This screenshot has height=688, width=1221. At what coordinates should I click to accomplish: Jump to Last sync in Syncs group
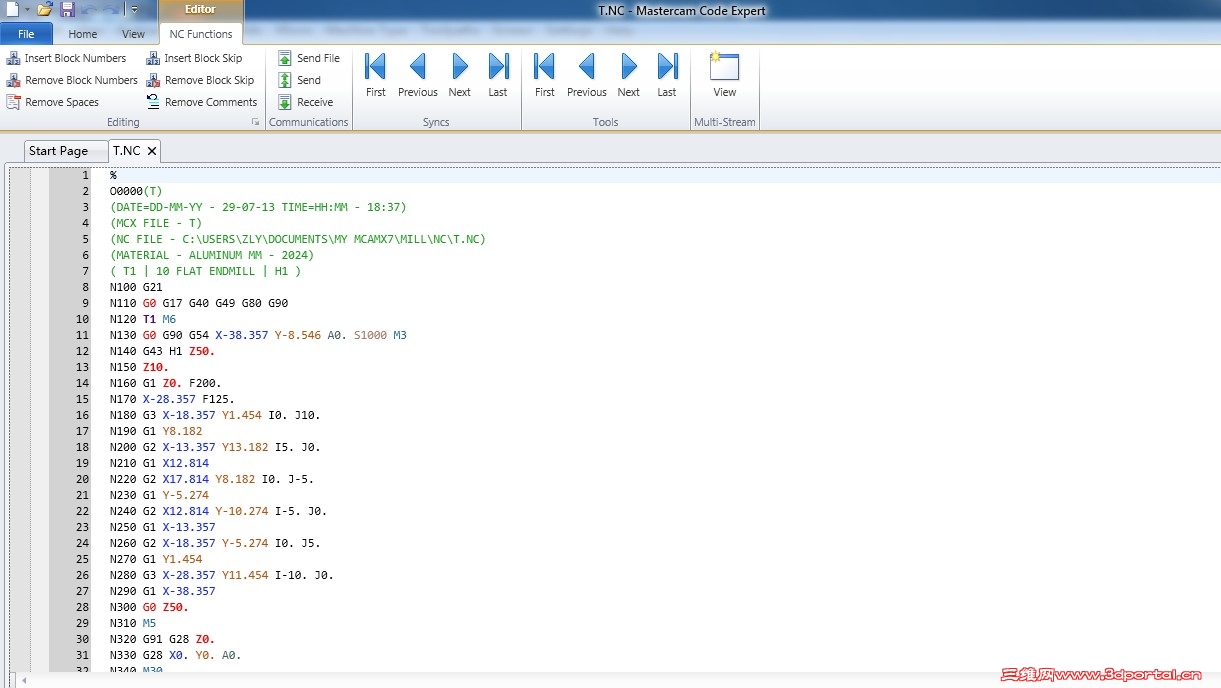pos(498,75)
